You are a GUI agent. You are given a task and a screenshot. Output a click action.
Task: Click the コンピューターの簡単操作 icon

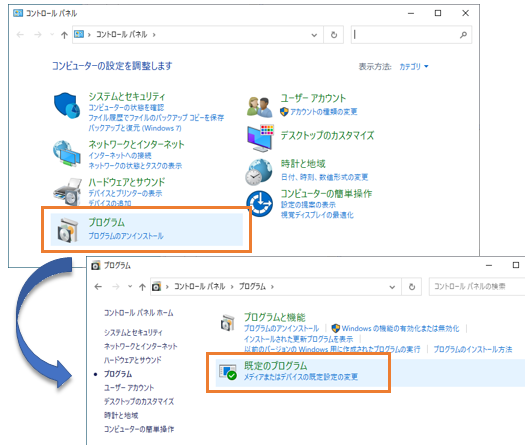pyautogui.click(x=259, y=204)
